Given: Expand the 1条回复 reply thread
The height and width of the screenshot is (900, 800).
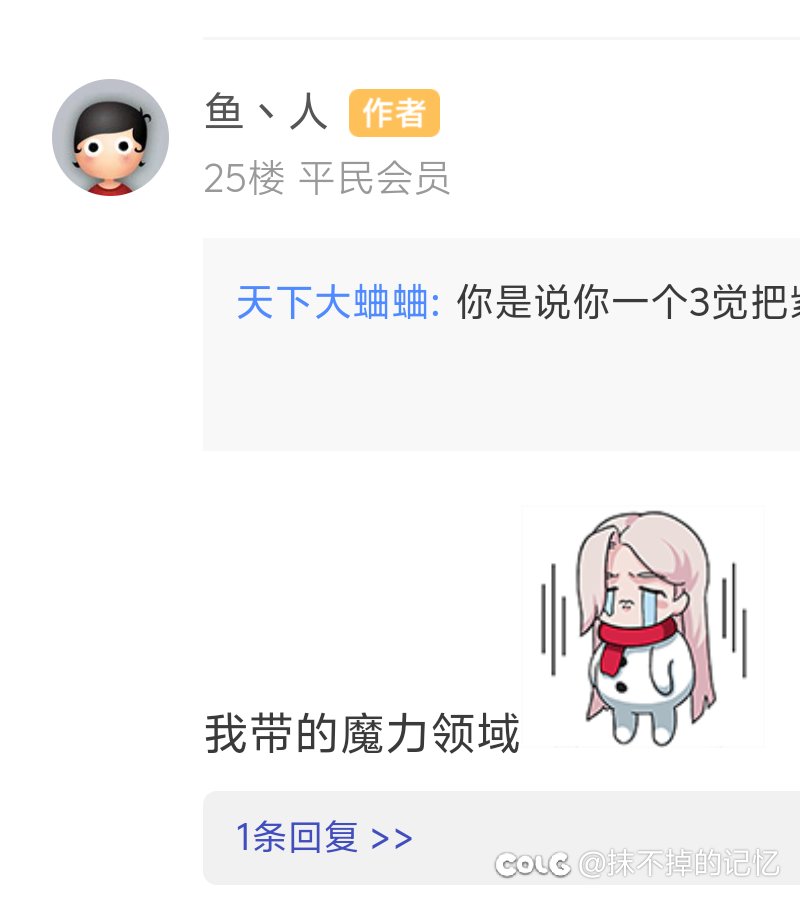Looking at the screenshot, I should pos(324,837).
